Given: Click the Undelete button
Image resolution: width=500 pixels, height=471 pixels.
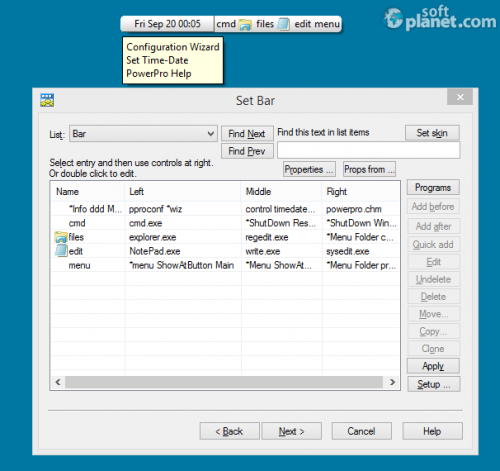Looking at the screenshot, I should point(433,279).
